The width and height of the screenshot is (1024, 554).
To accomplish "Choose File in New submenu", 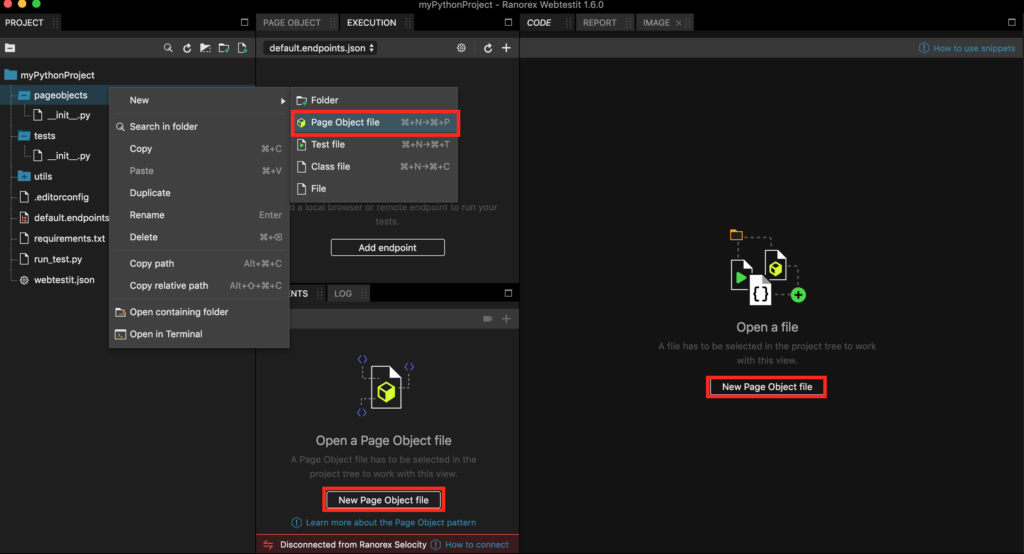I will point(375,188).
